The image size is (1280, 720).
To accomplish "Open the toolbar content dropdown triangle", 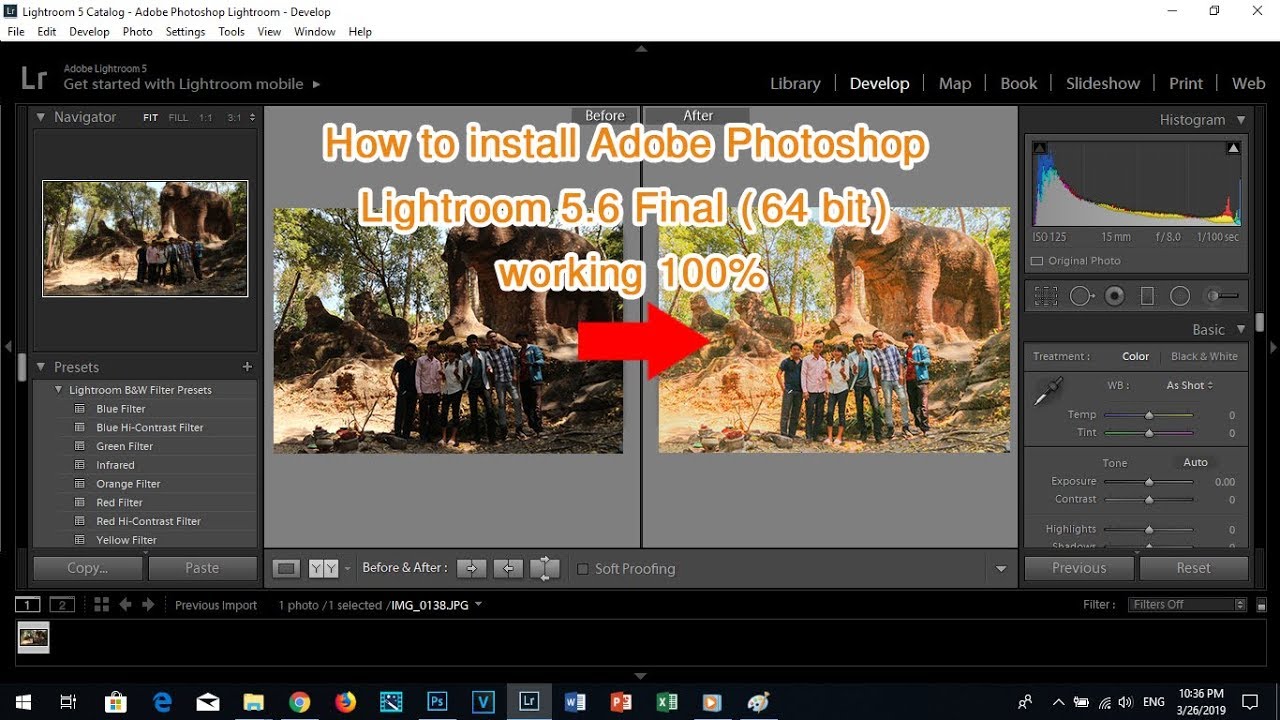I will tap(1001, 569).
